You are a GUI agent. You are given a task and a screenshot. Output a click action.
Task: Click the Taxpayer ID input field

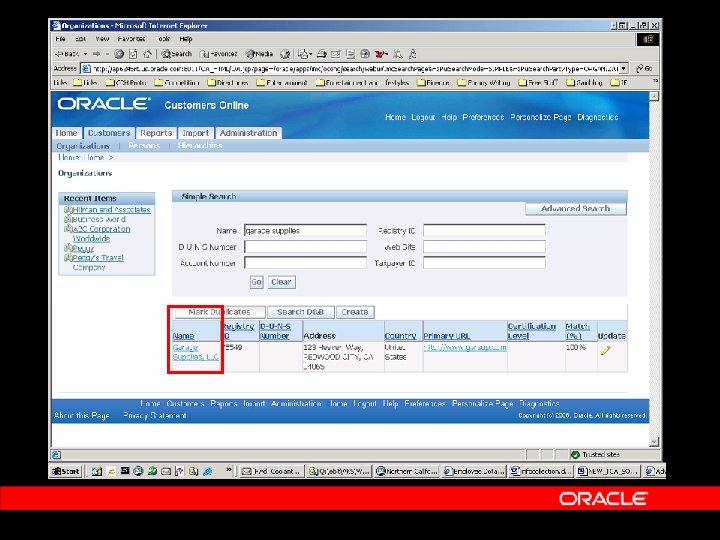click(x=484, y=263)
